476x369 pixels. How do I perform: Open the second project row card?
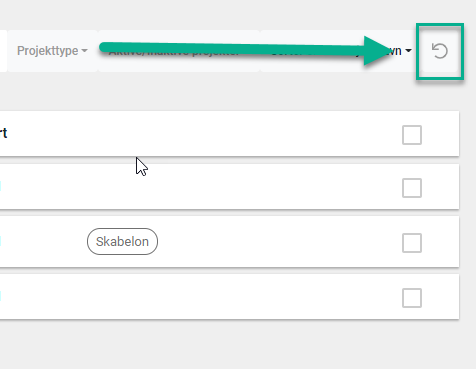pyautogui.click(x=230, y=187)
